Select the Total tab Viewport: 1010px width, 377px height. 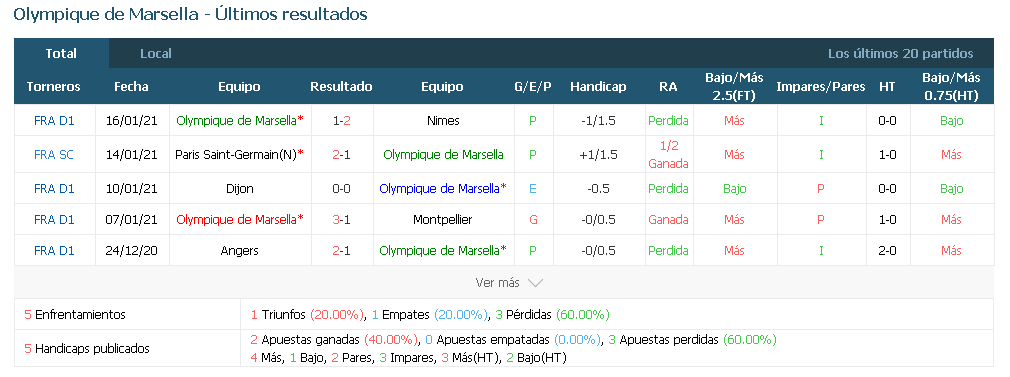pos(61,53)
